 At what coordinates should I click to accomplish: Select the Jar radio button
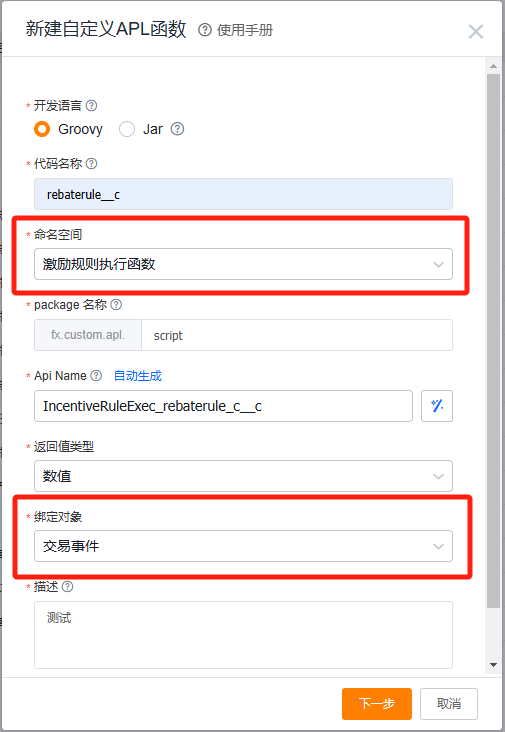coord(127,129)
